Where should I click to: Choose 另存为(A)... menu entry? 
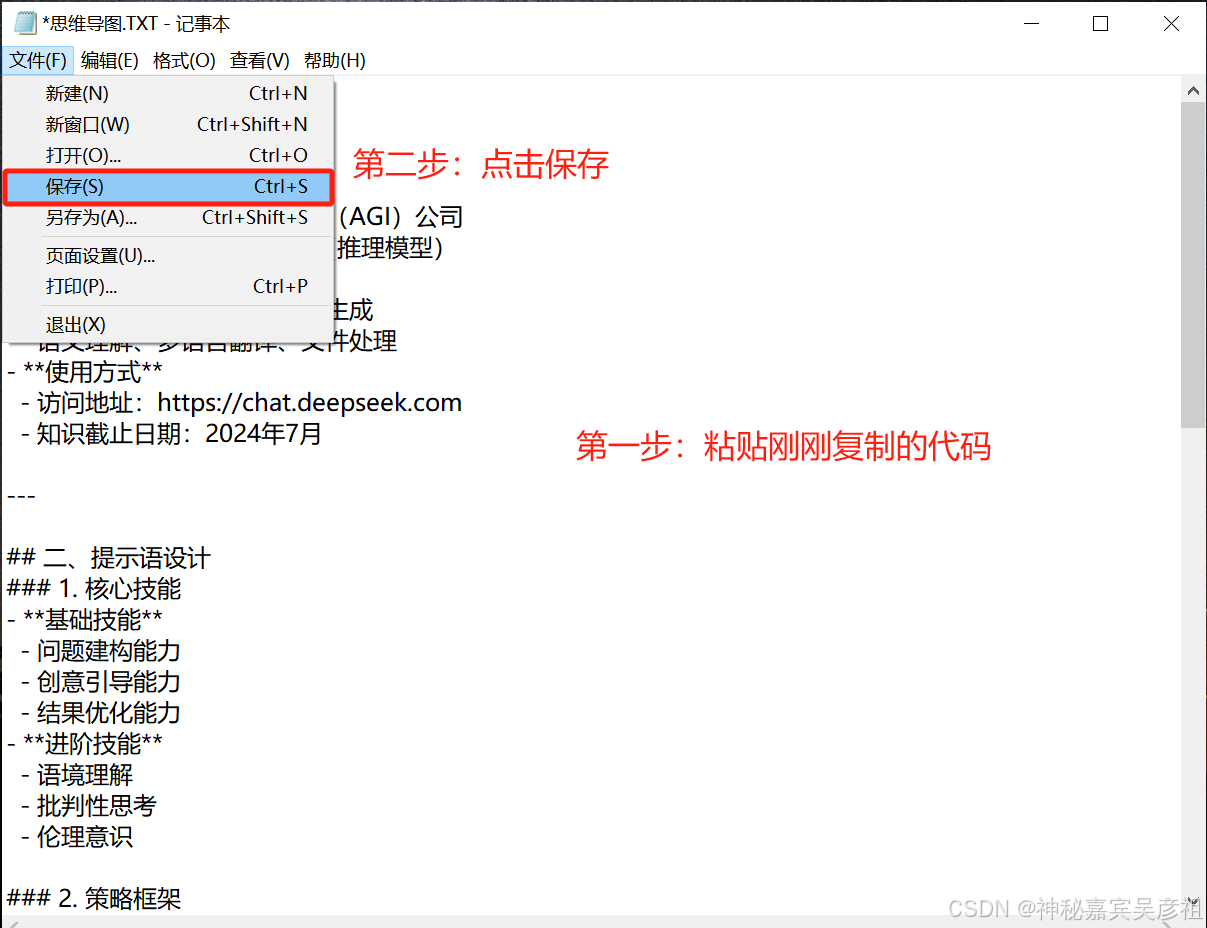[168, 218]
